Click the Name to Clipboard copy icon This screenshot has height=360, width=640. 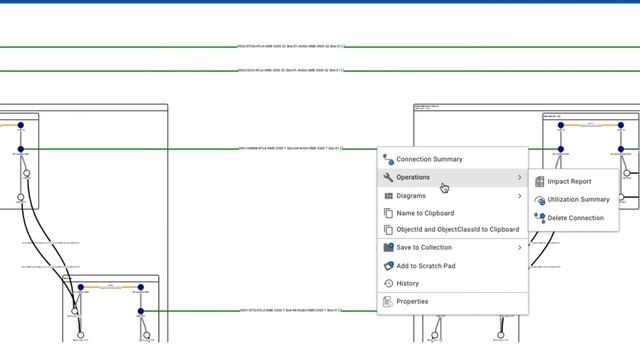tap(389, 213)
